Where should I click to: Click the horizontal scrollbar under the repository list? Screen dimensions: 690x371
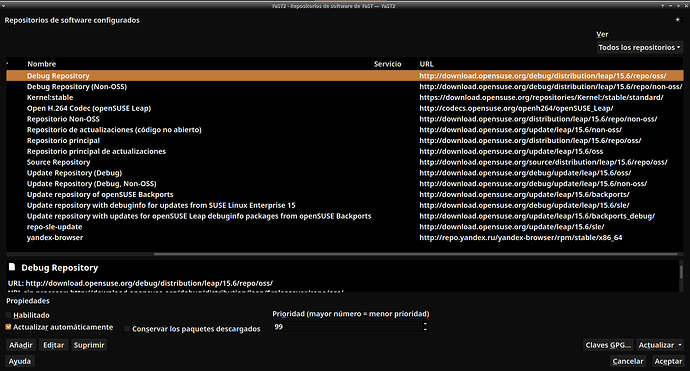(415, 254)
